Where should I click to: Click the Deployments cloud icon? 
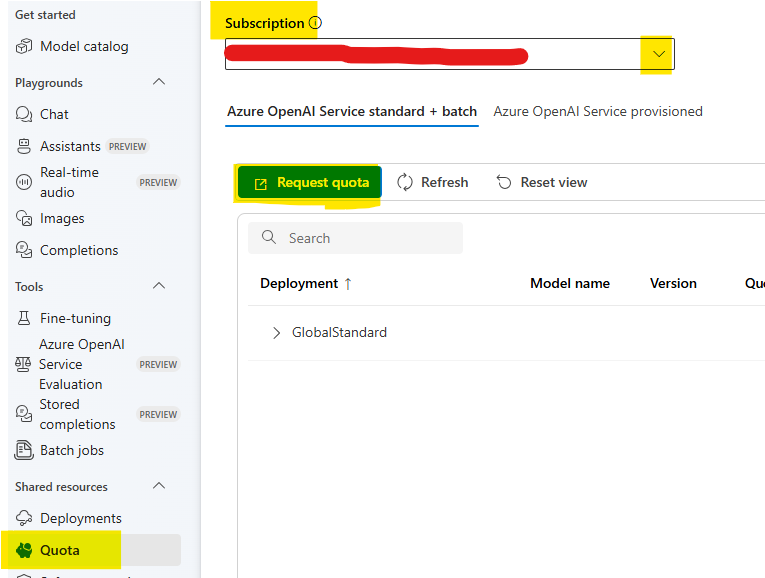tap(24, 518)
